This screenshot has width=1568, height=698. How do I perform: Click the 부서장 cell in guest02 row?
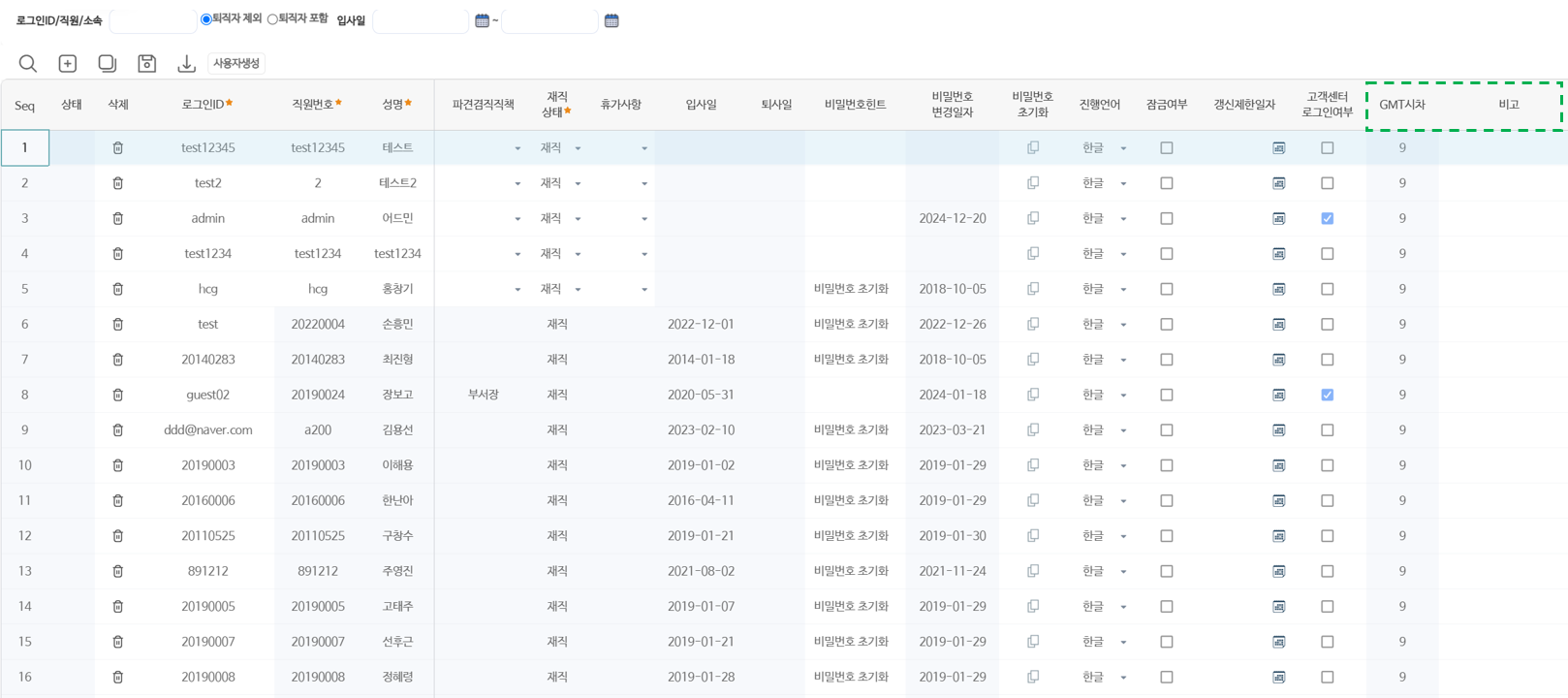pyautogui.click(x=483, y=396)
